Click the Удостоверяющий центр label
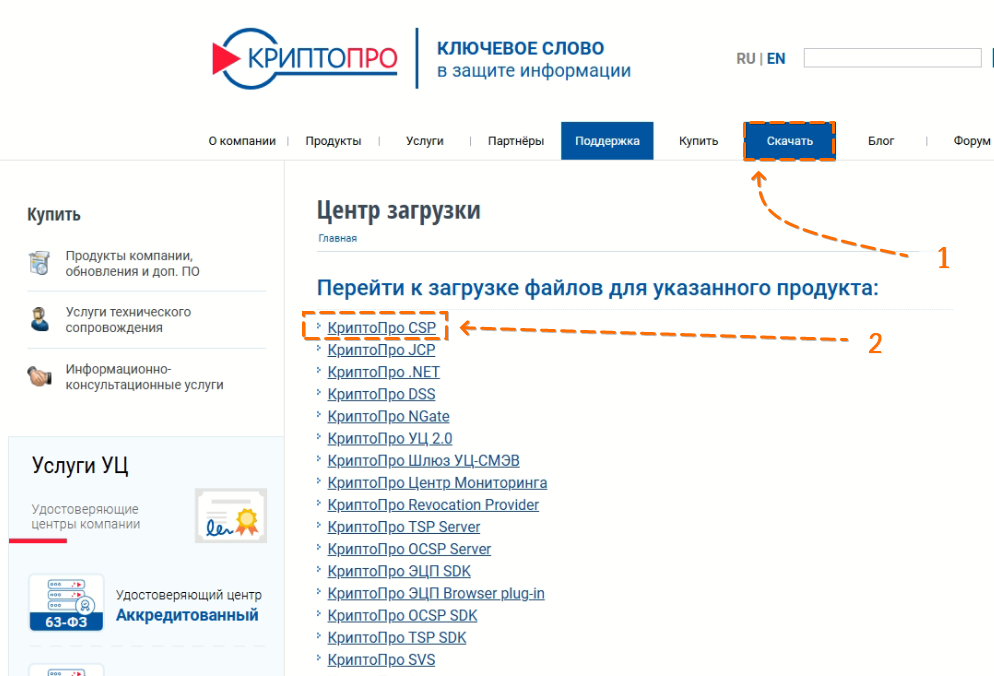 click(189, 595)
